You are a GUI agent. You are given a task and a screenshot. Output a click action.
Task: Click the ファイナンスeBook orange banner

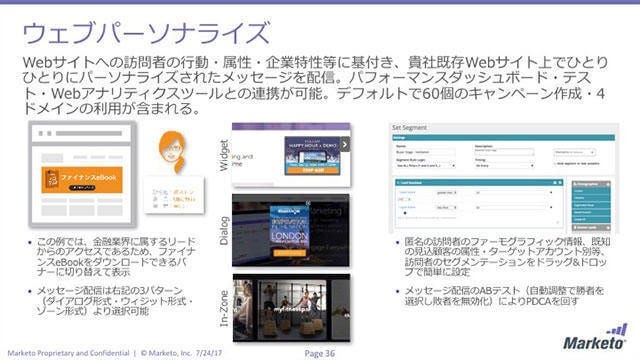pyautogui.click(x=82, y=180)
